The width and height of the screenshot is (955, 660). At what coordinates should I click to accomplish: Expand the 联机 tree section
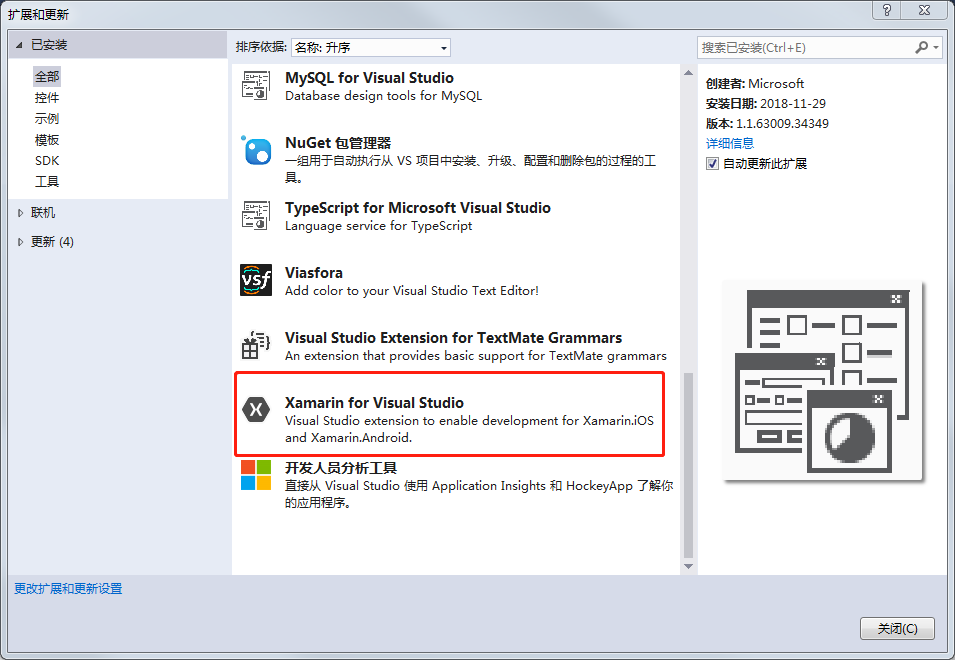[44, 212]
